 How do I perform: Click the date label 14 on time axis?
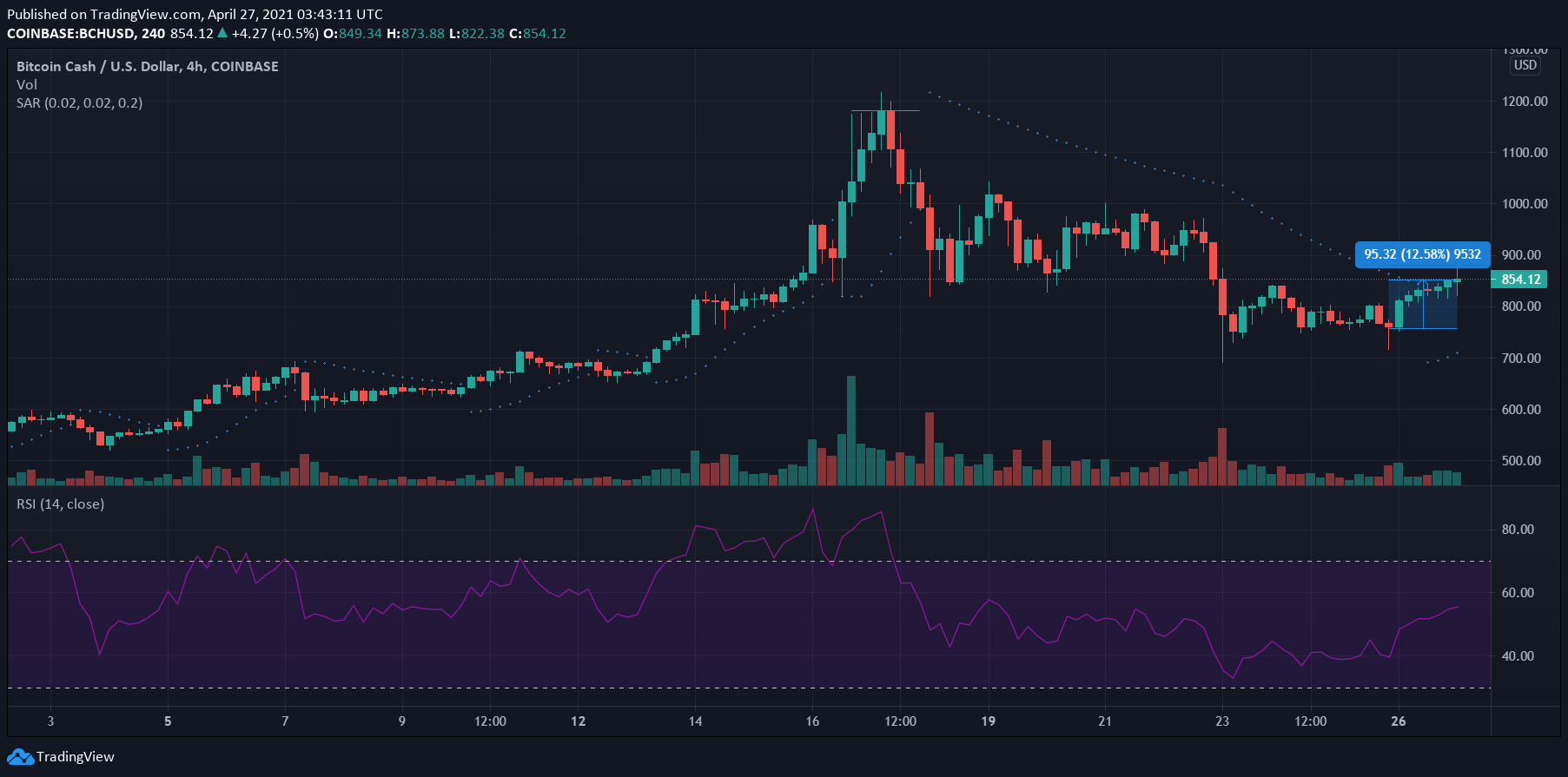pyautogui.click(x=695, y=721)
